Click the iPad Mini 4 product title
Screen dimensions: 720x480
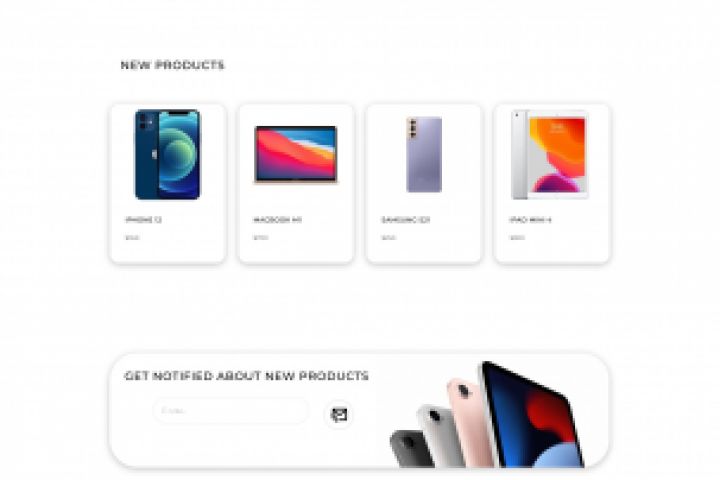pos(530,220)
